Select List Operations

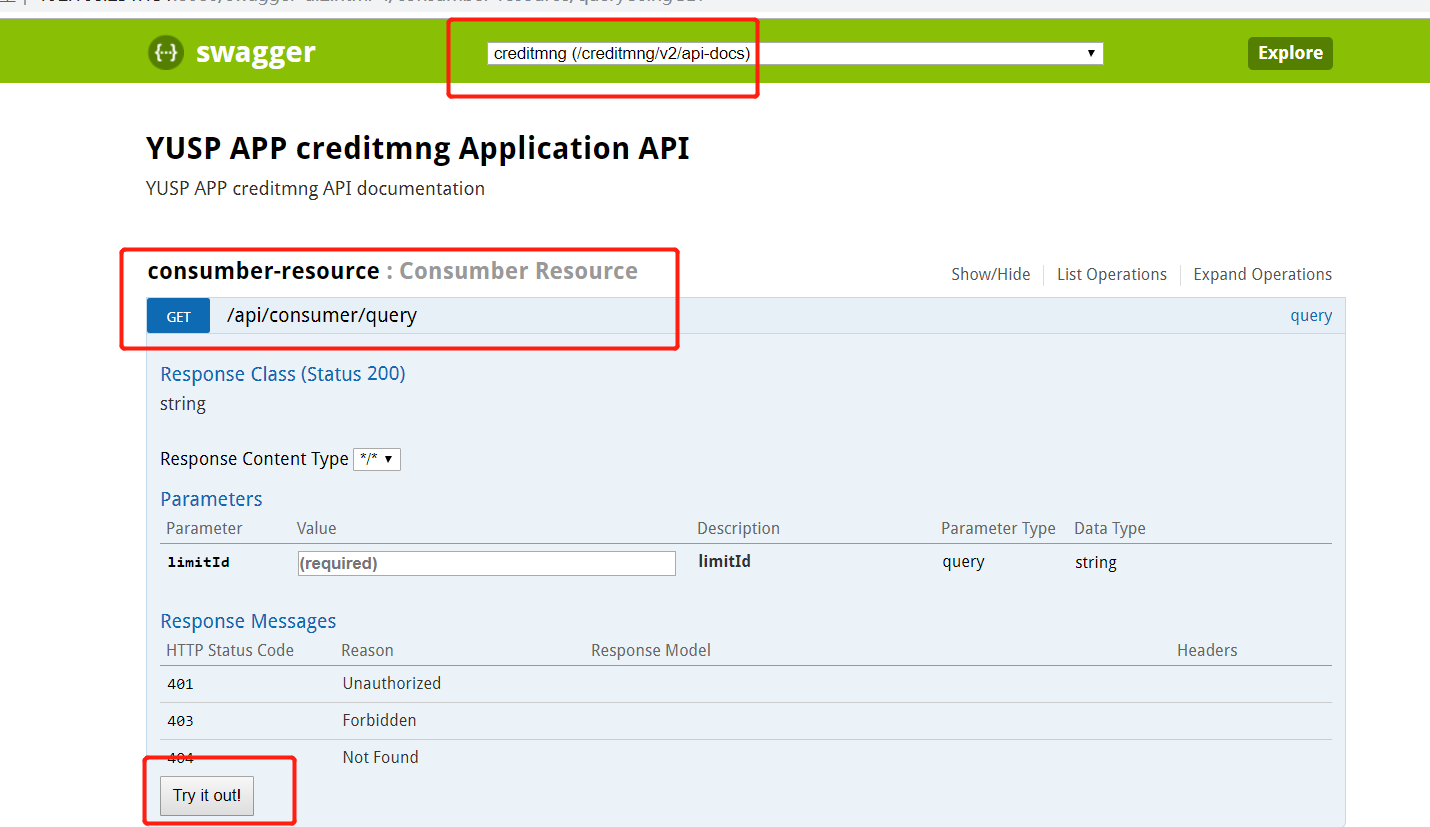point(1111,274)
